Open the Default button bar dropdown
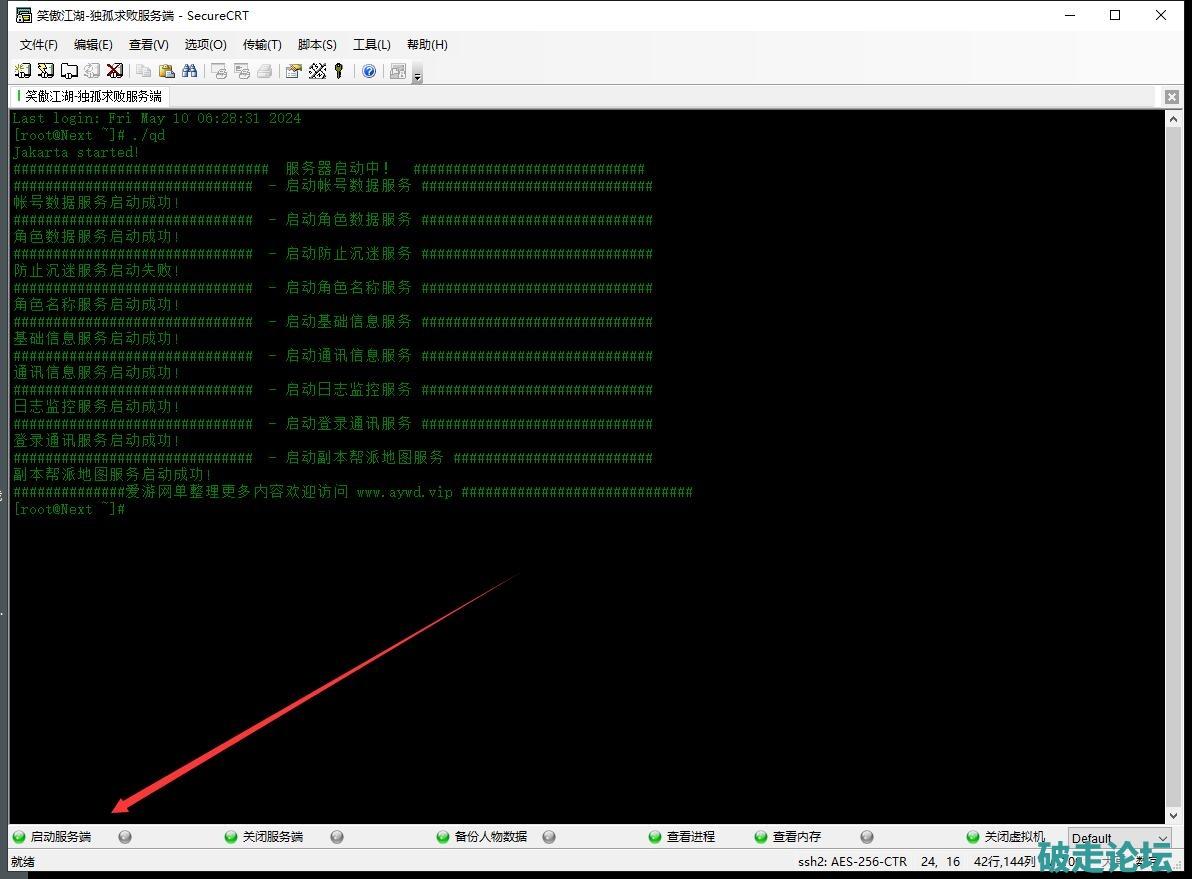1192x879 pixels. coord(1119,838)
